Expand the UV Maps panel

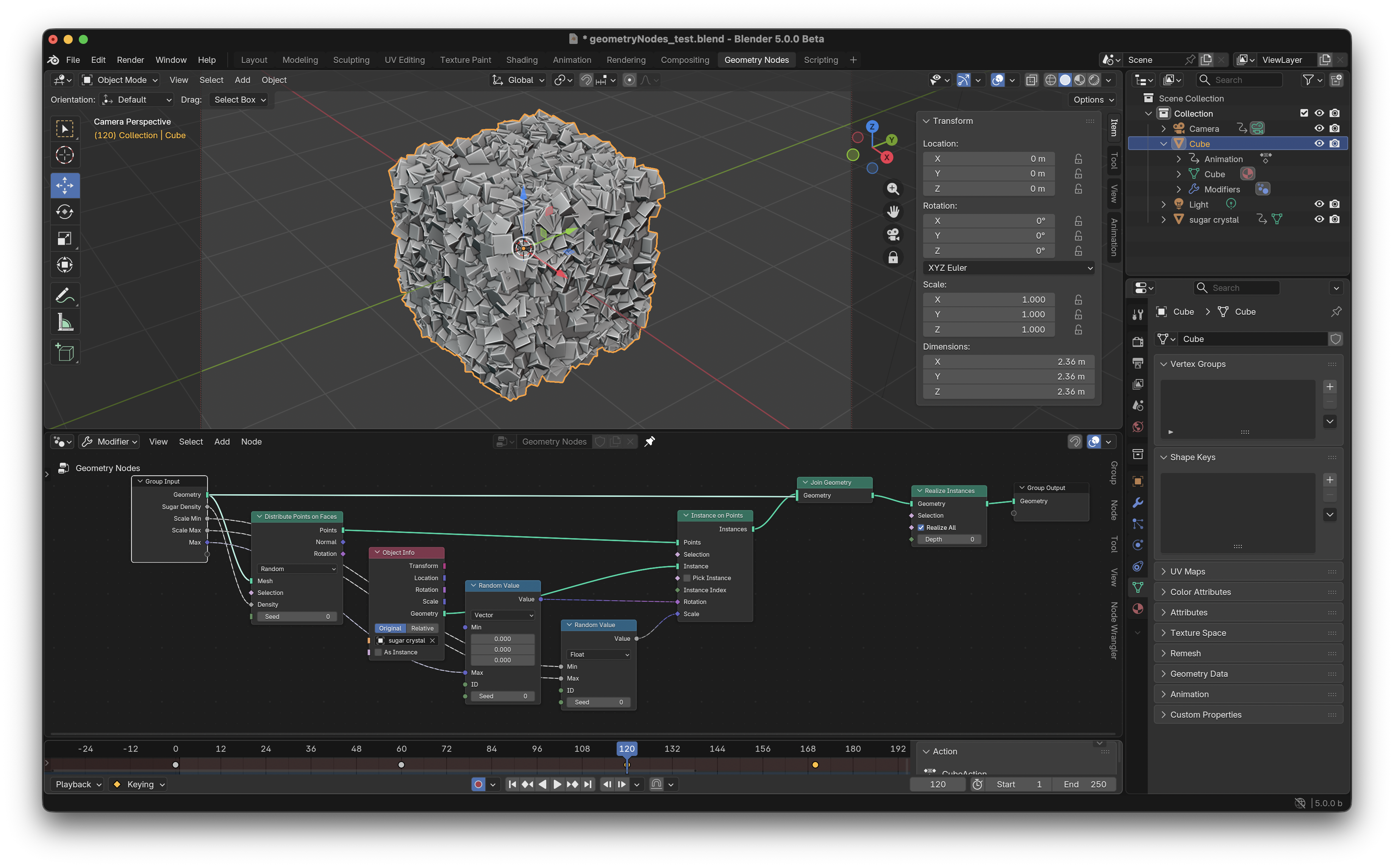tap(1187, 572)
